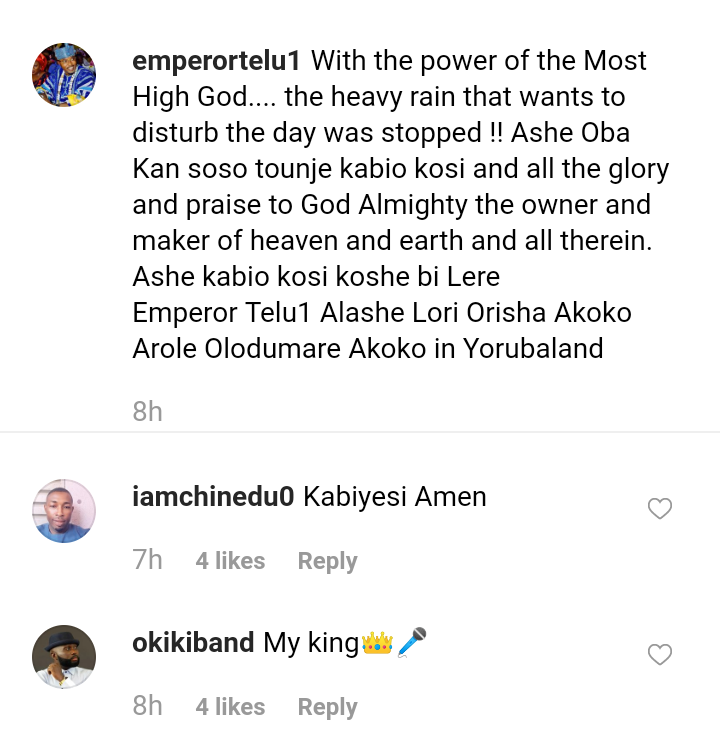
Task: Select the "Kabiyesi Amen" comment text
Action: click(394, 497)
